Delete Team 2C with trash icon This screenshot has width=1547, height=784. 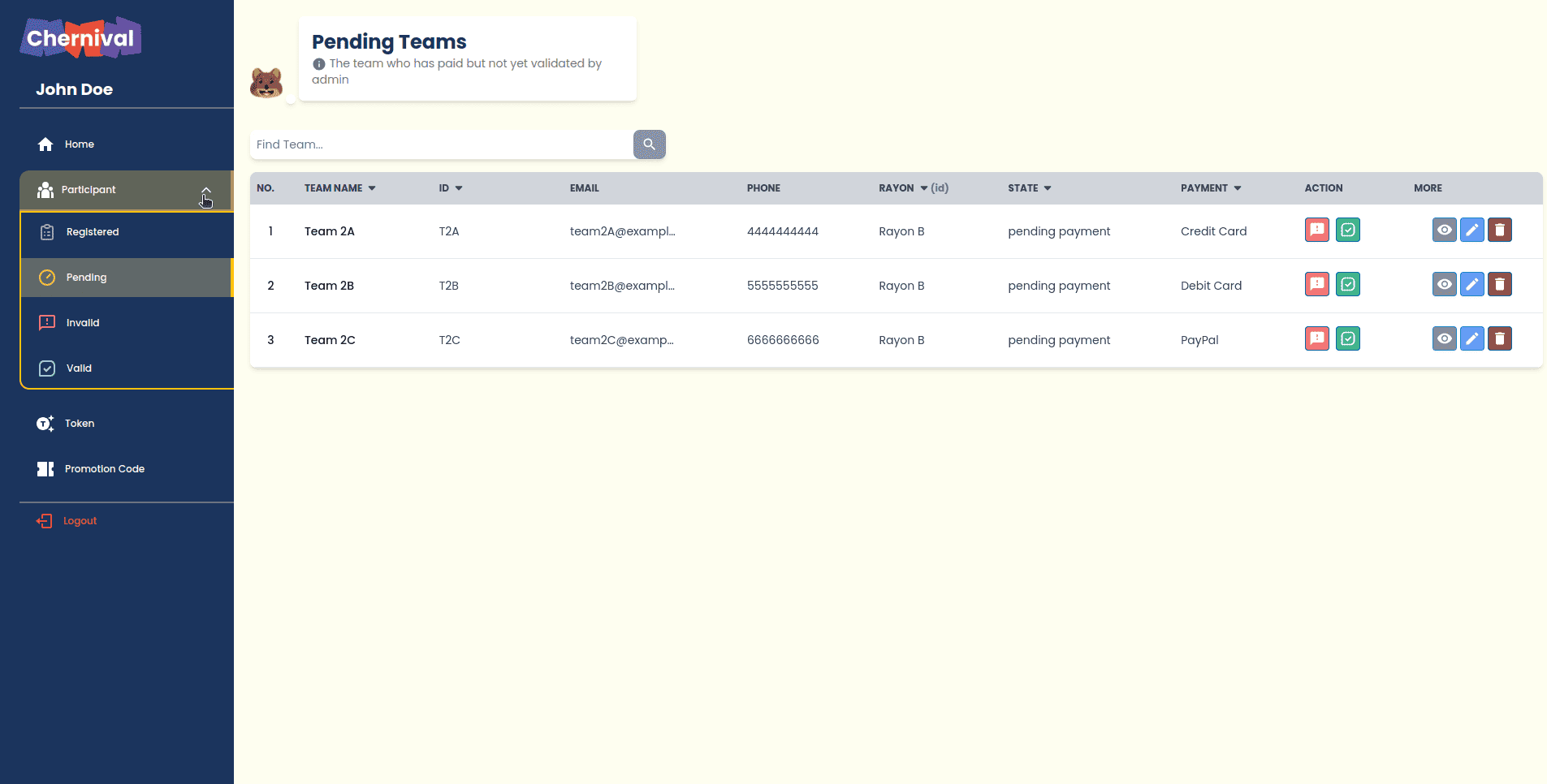tap(1499, 339)
